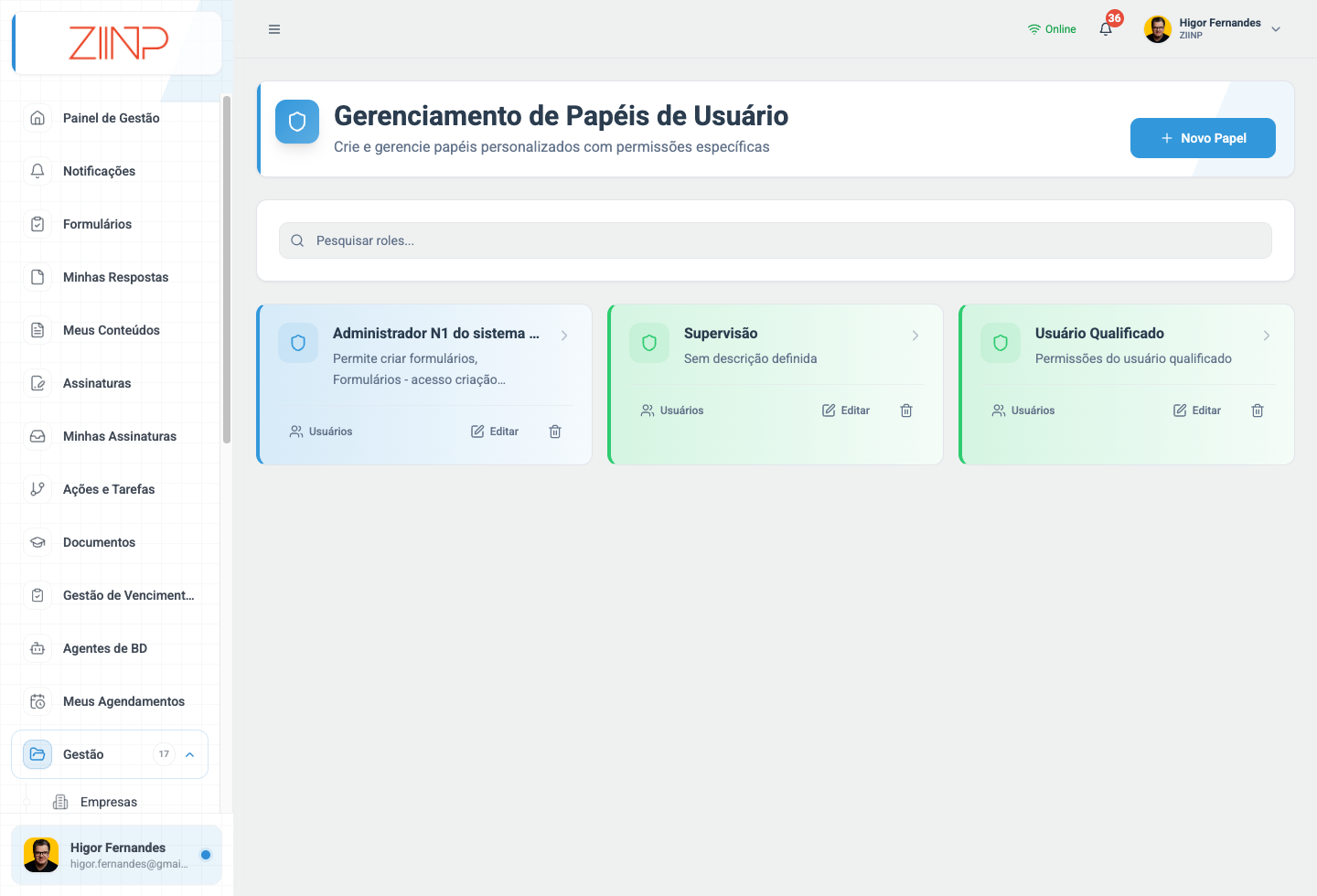The image size is (1317, 896).
Task: Open Minhas Respostas in the sidebar
Action: tap(110, 277)
